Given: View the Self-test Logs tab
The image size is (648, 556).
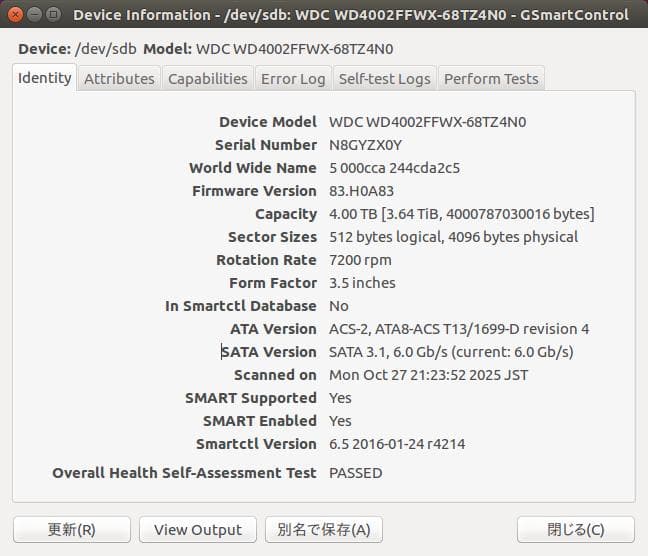Looking at the screenshot, I should point(384,79).
